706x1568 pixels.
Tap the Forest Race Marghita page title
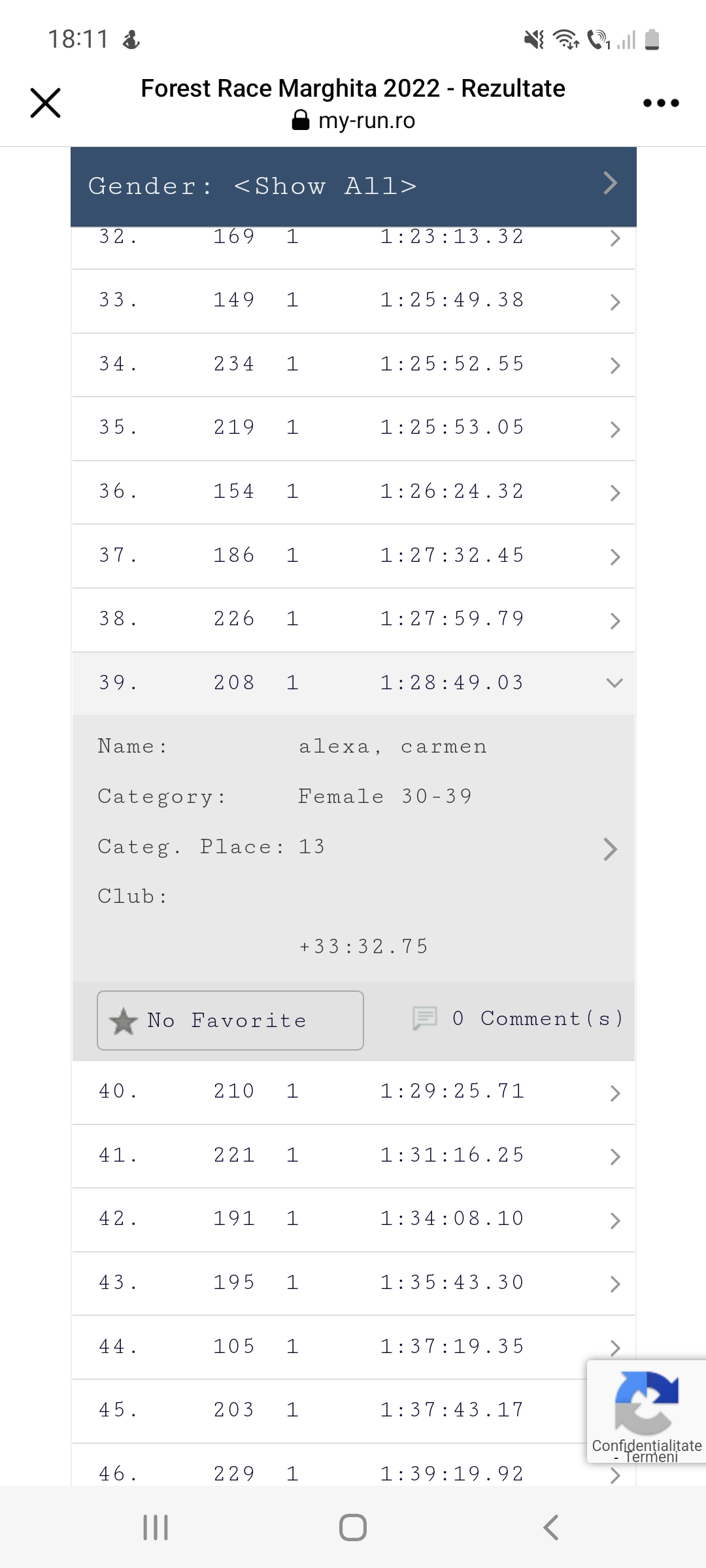point(353,89)
